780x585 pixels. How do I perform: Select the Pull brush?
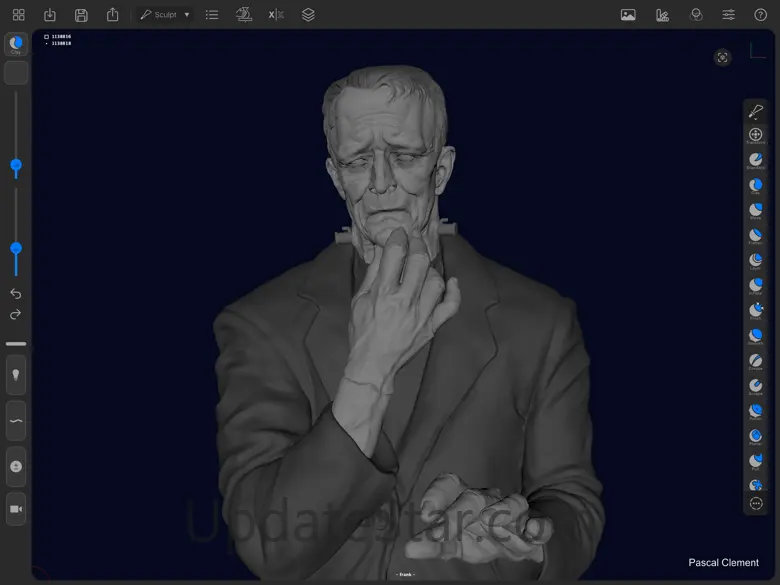pos(756,462)
